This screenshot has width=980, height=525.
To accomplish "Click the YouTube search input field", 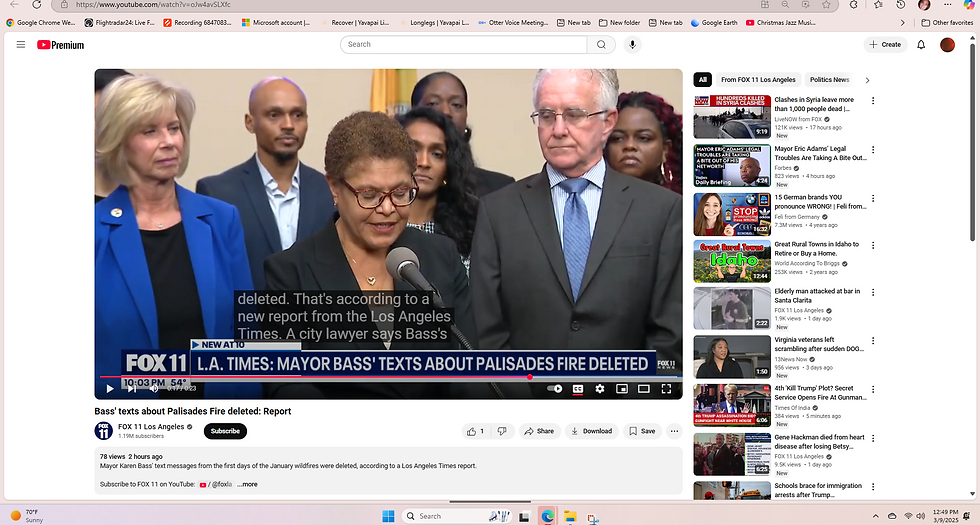I will [463, 44].
